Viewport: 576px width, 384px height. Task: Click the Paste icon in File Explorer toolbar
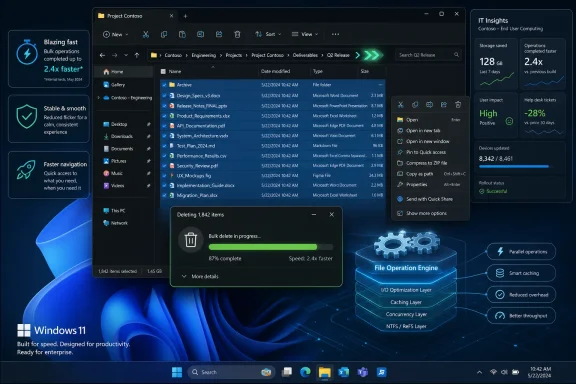pos(182,34)
